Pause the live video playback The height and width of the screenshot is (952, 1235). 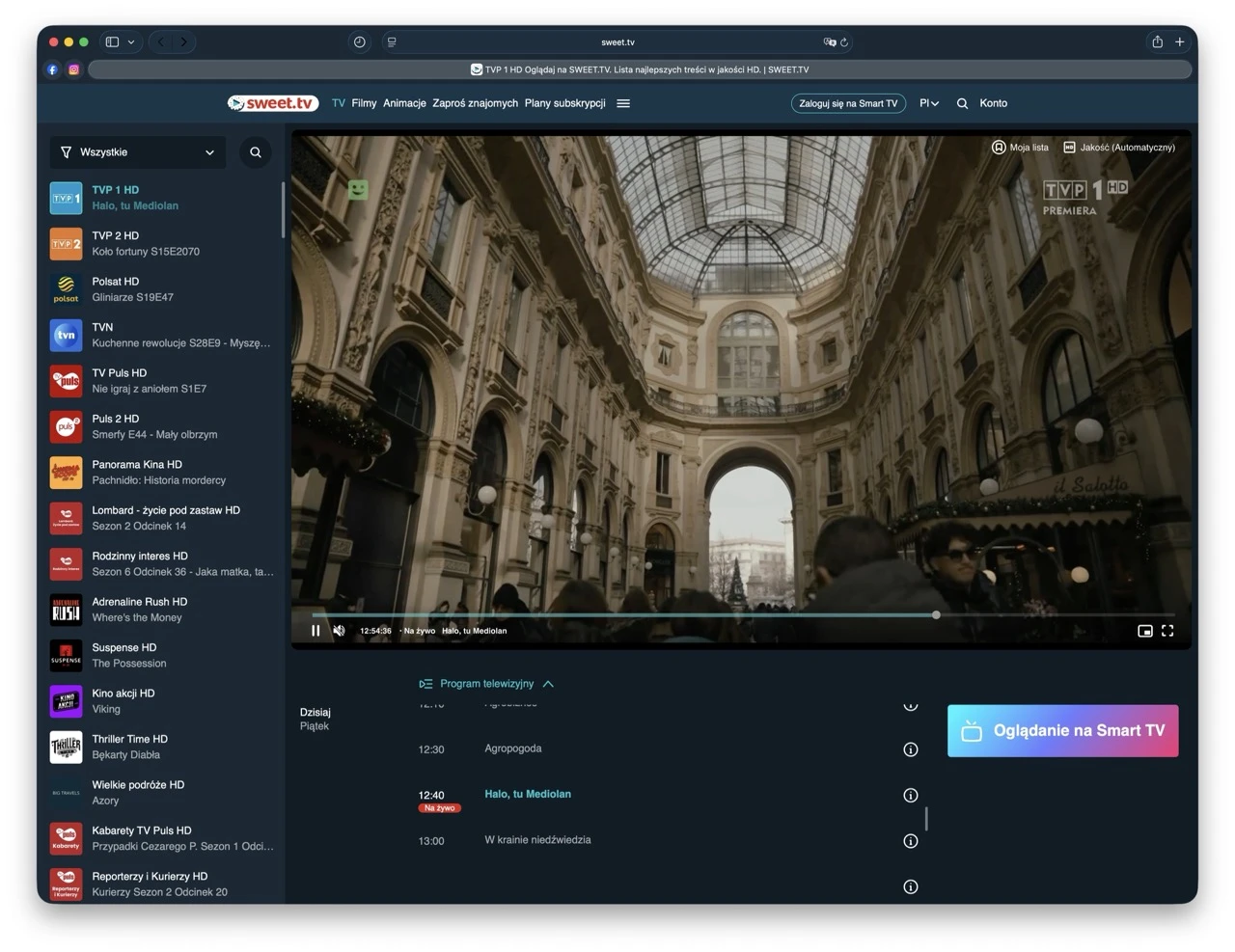pos(316,631)
